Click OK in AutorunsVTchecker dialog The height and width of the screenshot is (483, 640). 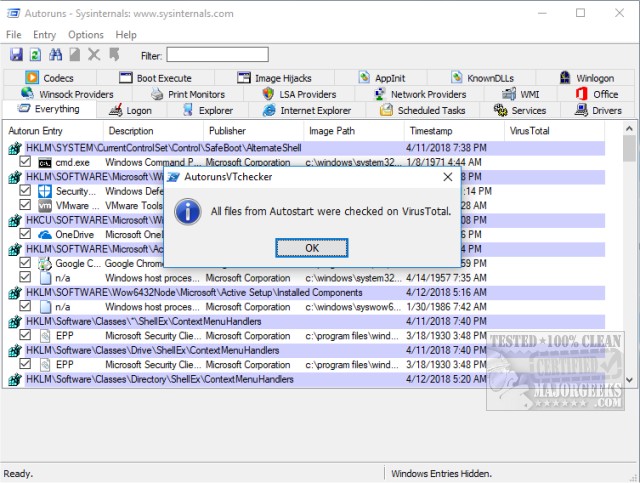tap(312, 248)
